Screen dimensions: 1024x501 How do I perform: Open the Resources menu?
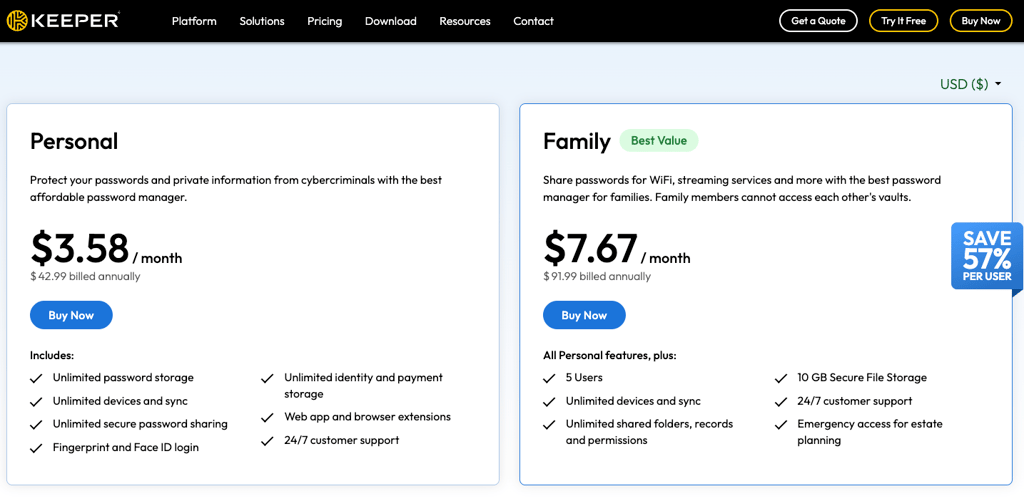(465, 21)
